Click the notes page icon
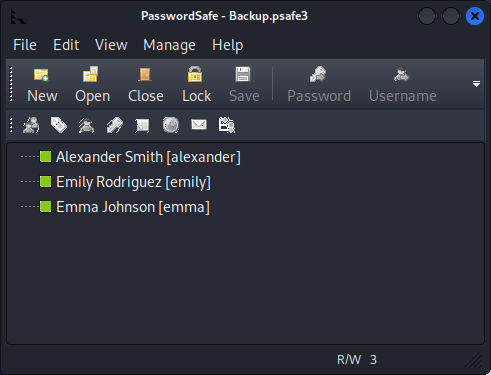Screen dimensions: 491x375 coord(142,125)
